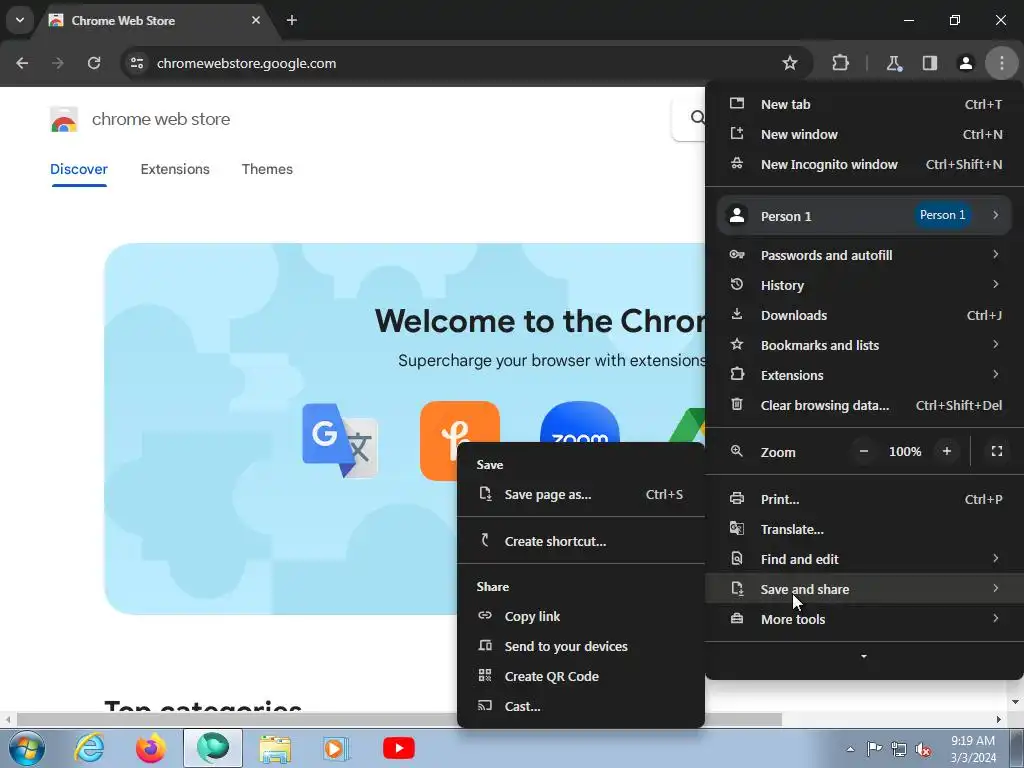1024x768 pixels.
Task: Choose Cast... in the submenu
Action: [581, 707]
